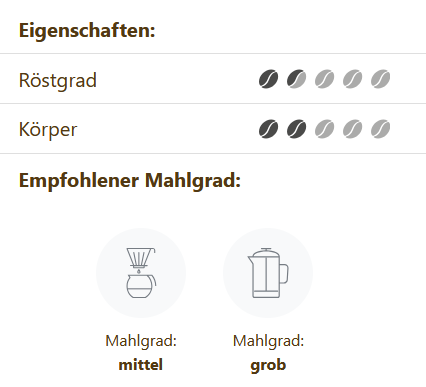Click the first Röstgrad coffee bean
This screenshot has height=387, width=426.
point(268,79)
